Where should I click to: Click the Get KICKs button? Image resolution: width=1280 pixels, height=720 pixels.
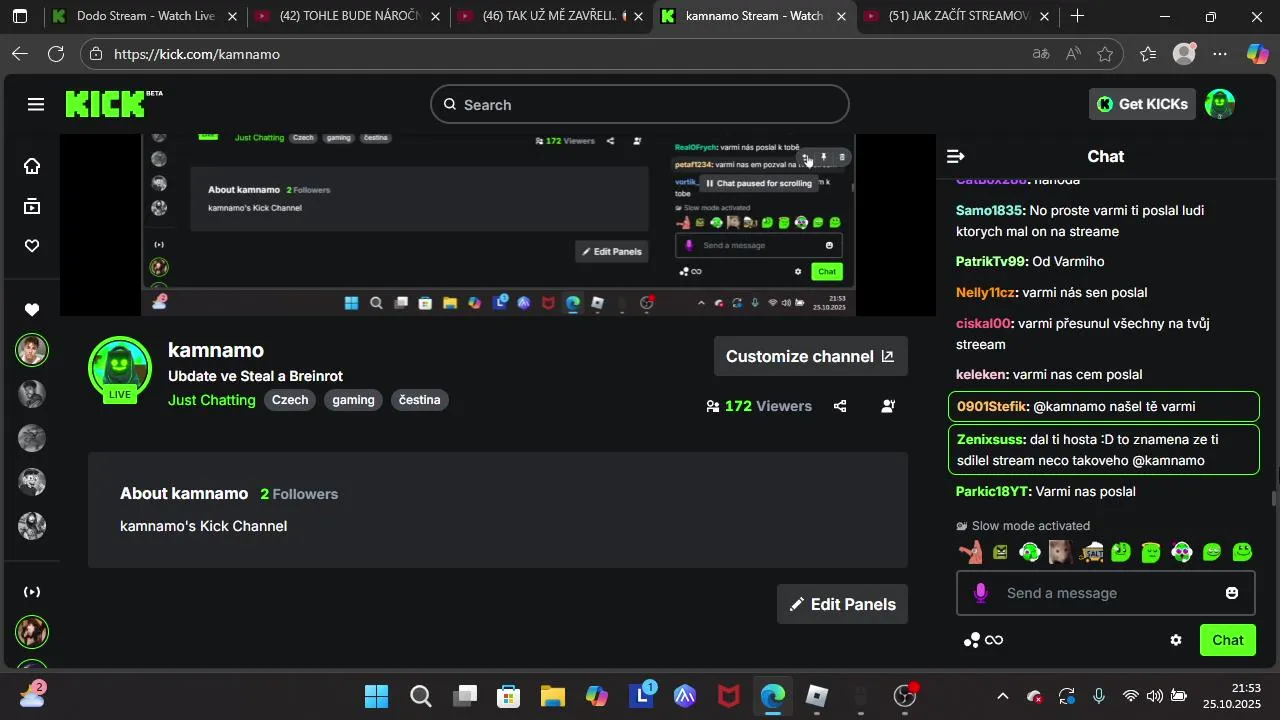tap(1142, 104)
